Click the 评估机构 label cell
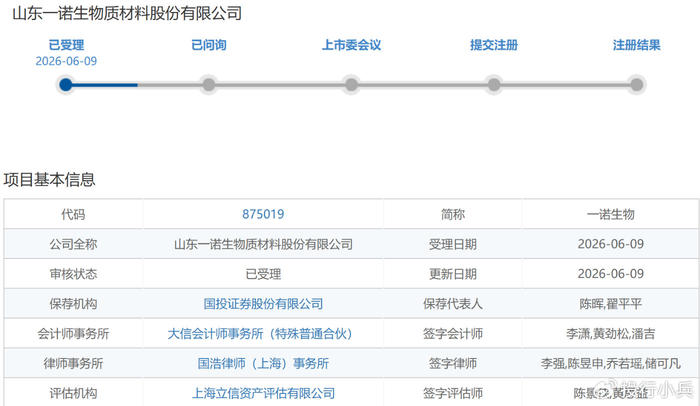This screenshot has height=406, width=700. [x=73, y=392]
